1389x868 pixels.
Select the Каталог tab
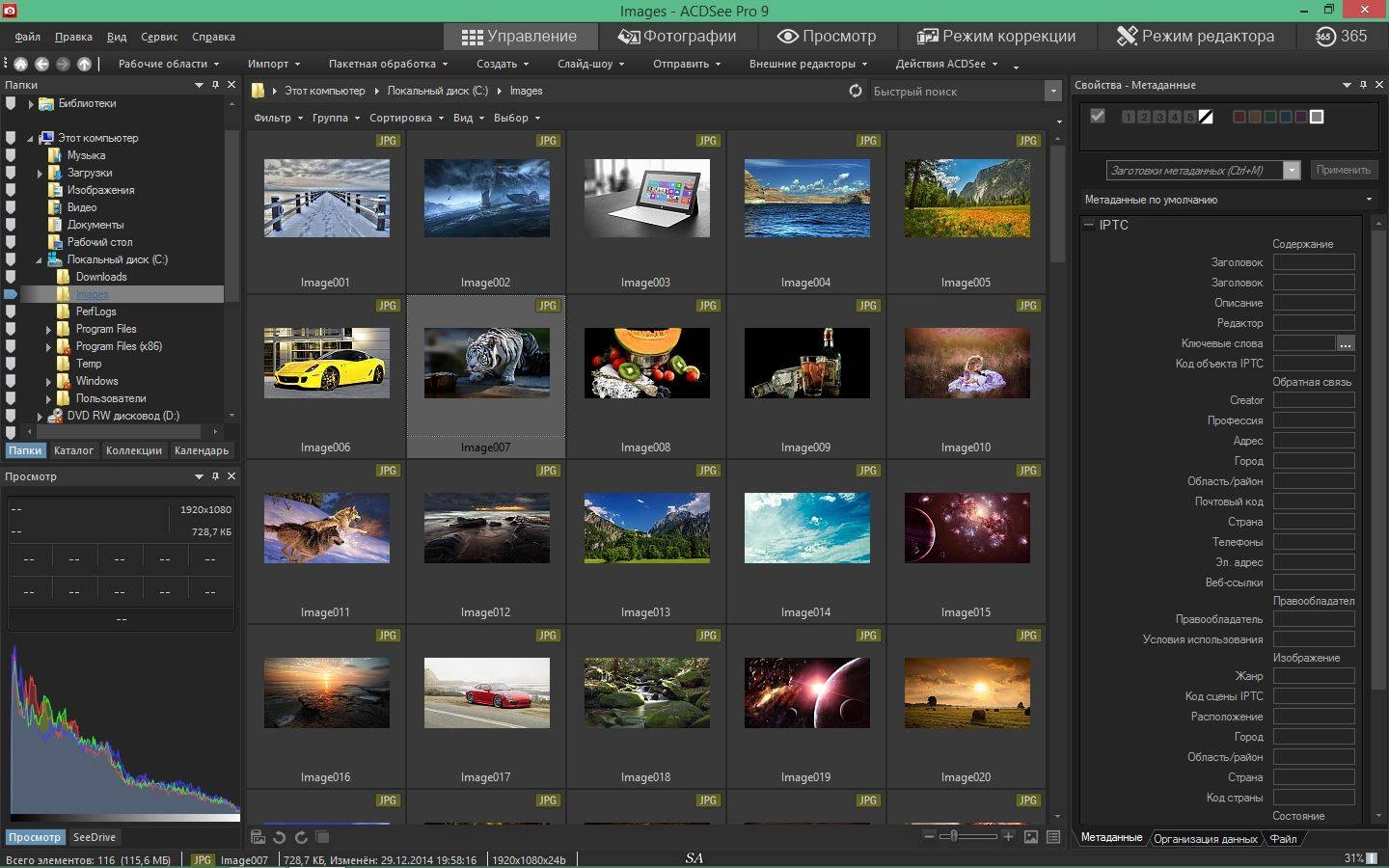[x=73, y=450]
